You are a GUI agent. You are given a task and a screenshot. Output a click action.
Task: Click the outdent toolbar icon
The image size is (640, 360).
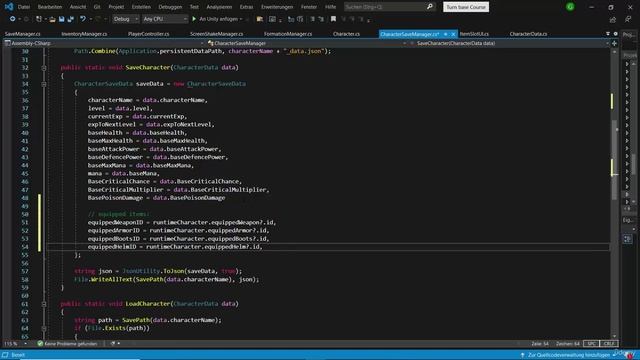pyautogui.click(x=321, y=19)
